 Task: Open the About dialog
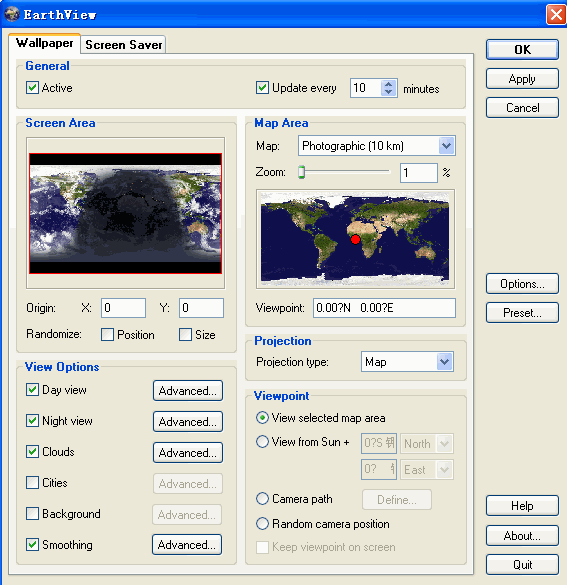522,536
